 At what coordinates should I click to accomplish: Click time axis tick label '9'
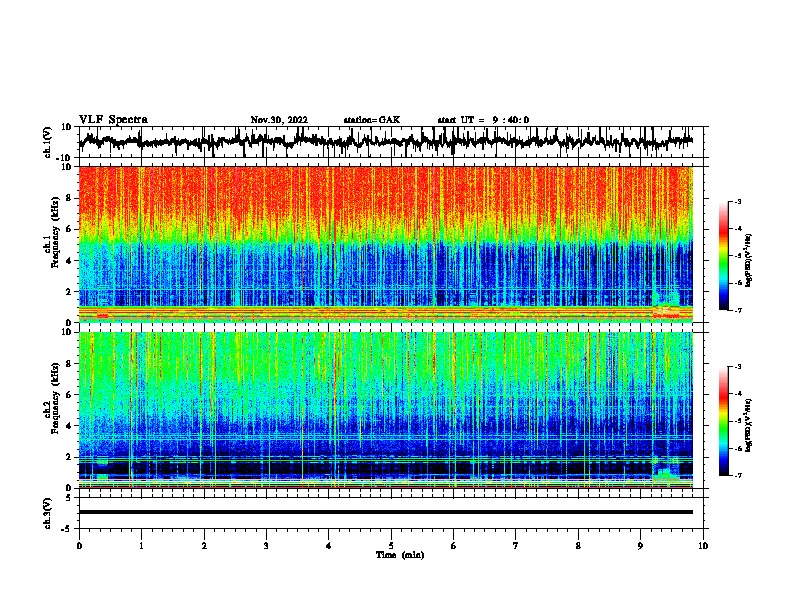[x=640, y=545]
